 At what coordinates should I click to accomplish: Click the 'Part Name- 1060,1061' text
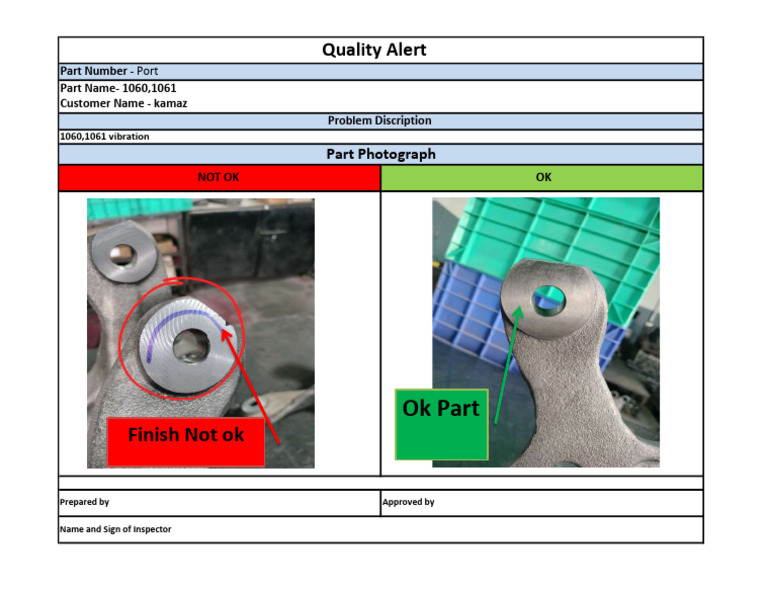tap(118, 88)
